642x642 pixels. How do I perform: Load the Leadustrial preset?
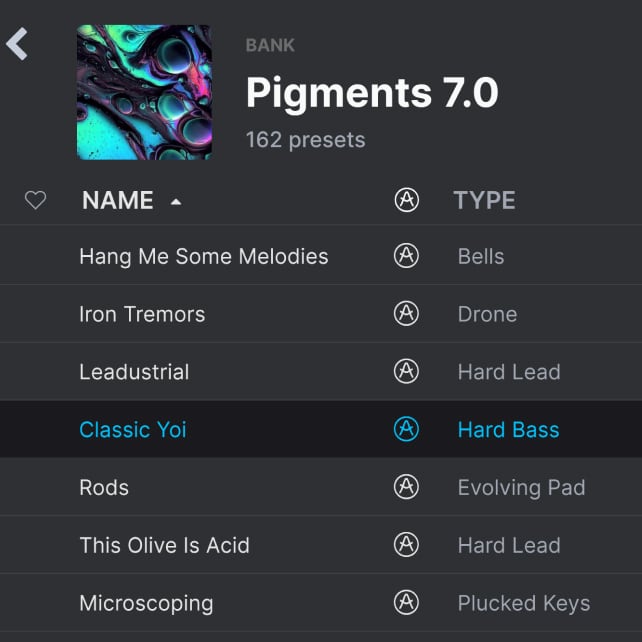134,372
